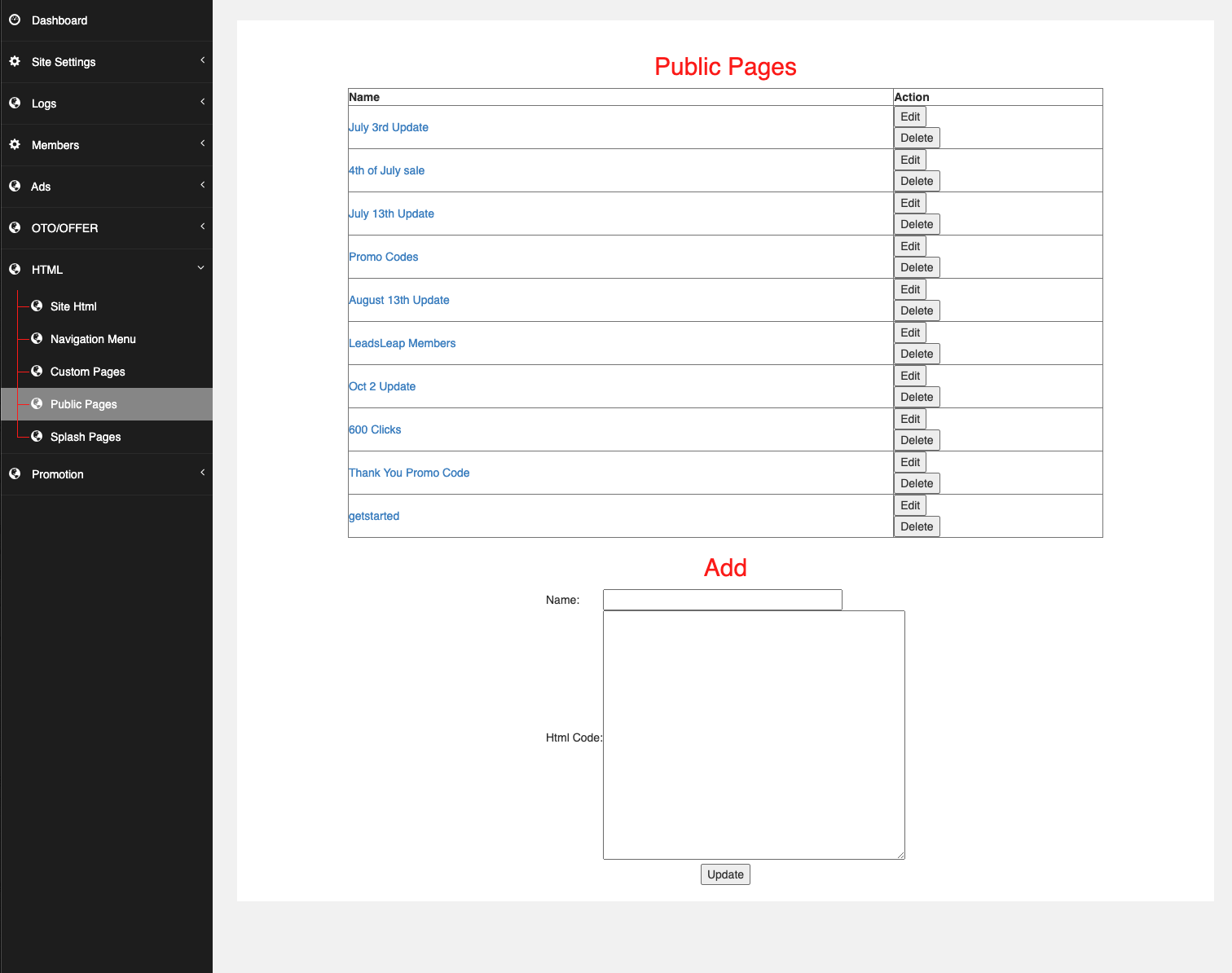This screenshot has height=973, width=1232.
Task: Click the globe icon beside Ads
Action: coord(15,186)
